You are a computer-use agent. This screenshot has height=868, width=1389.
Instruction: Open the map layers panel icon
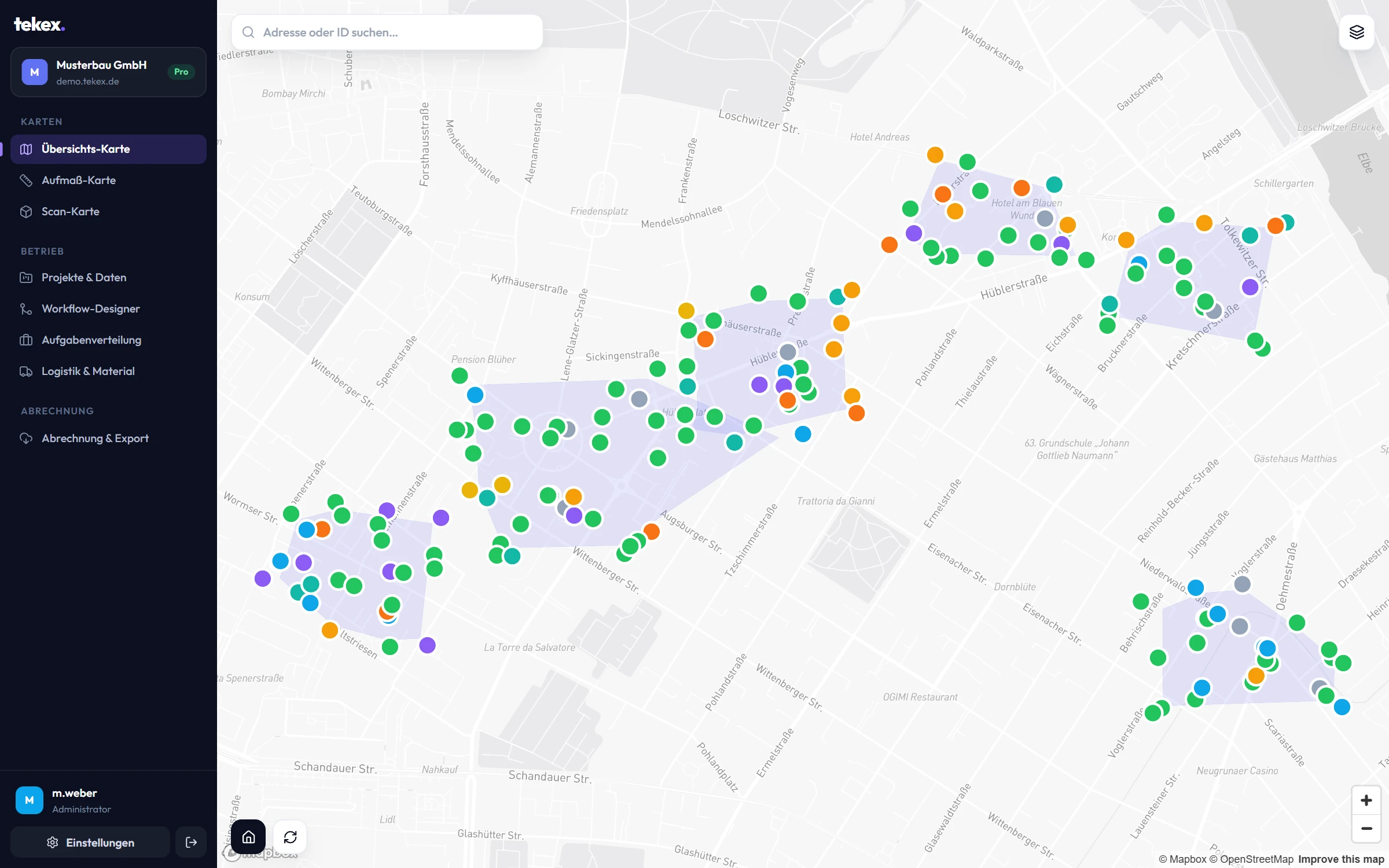coord(1357,32)
